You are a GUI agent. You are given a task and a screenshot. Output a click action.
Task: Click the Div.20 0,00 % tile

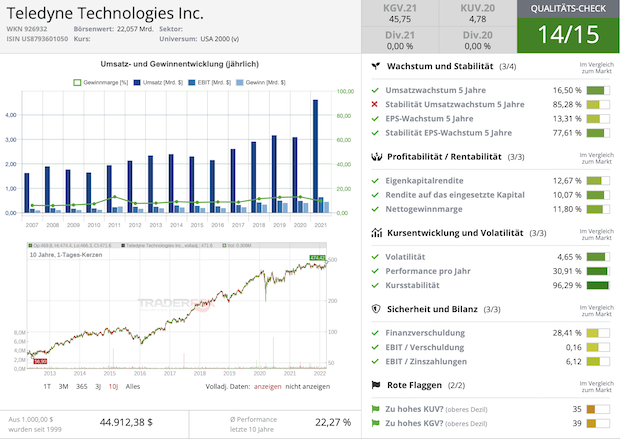pyautogui.click(x=478, y=40)
